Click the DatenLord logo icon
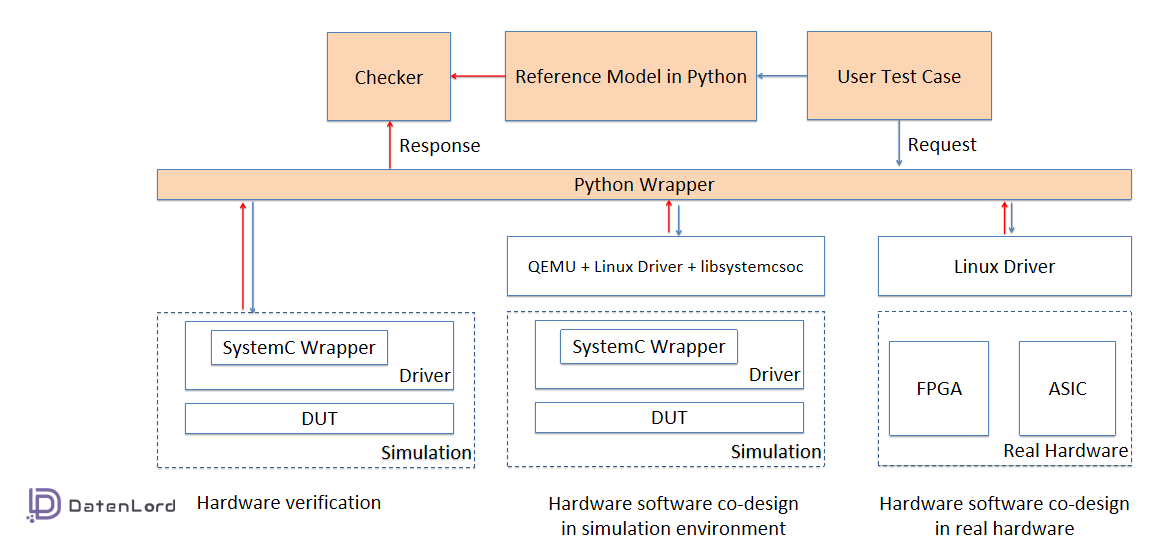1160x556 pixels. [x=44, y=505]
